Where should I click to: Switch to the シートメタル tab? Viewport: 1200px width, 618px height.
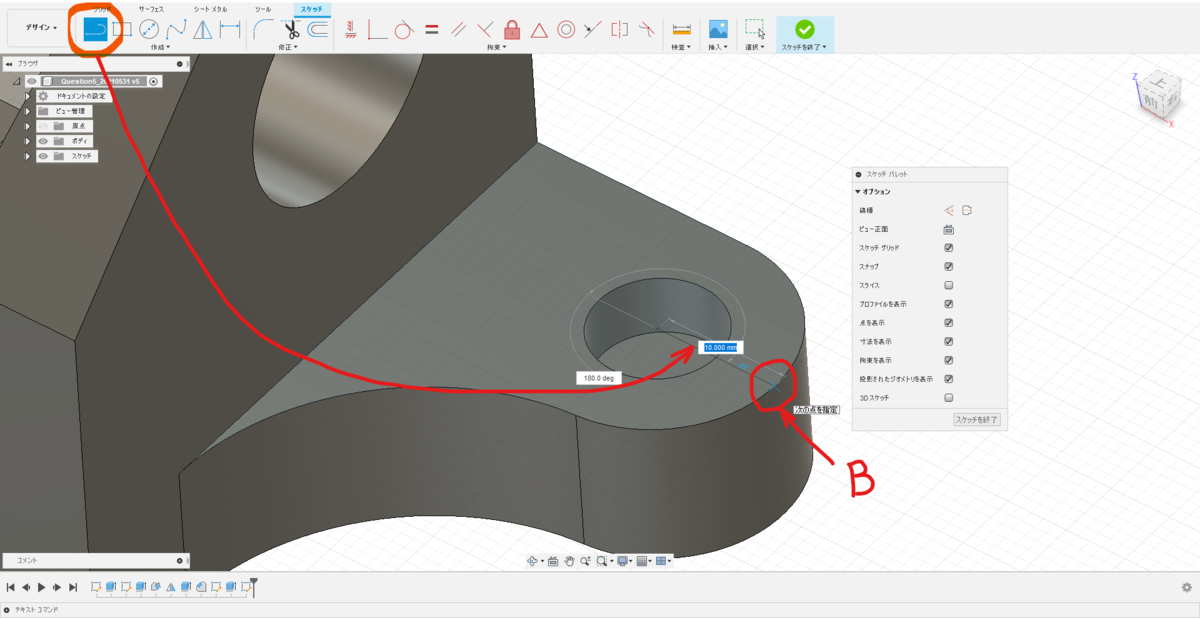(x=210, y=8)
